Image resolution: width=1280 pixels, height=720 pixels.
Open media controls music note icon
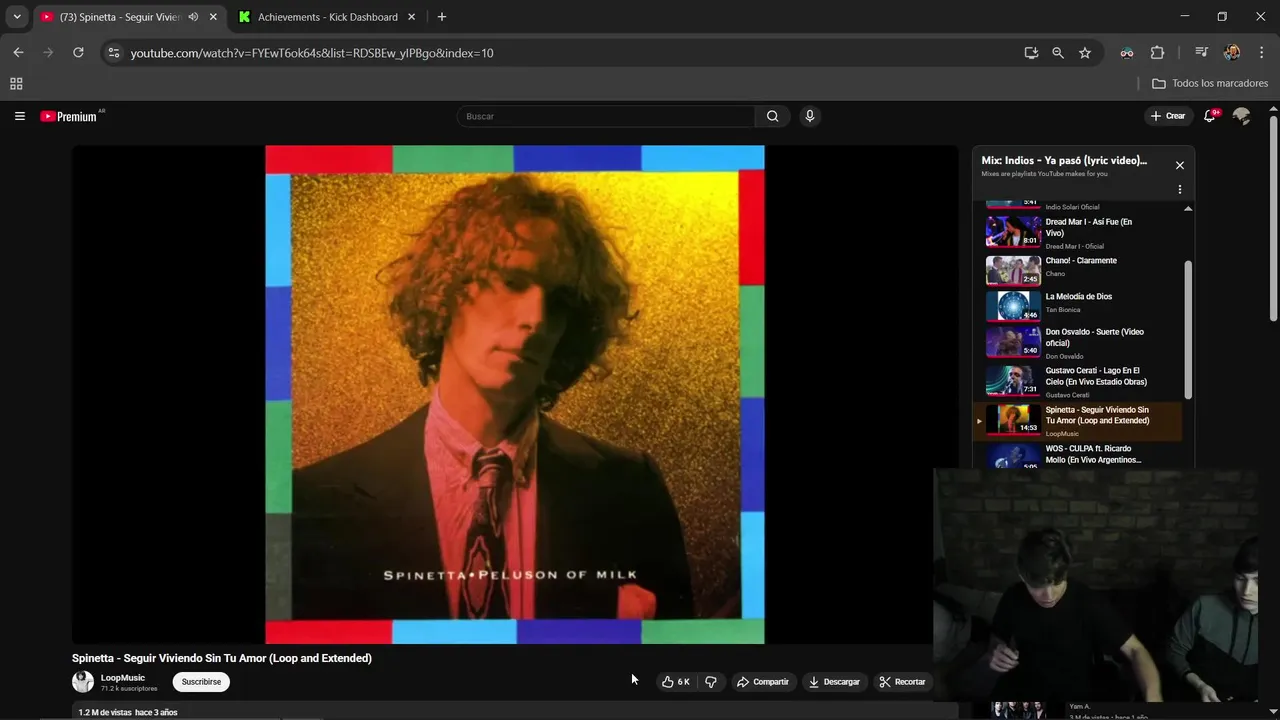[x=1202, y=53]
